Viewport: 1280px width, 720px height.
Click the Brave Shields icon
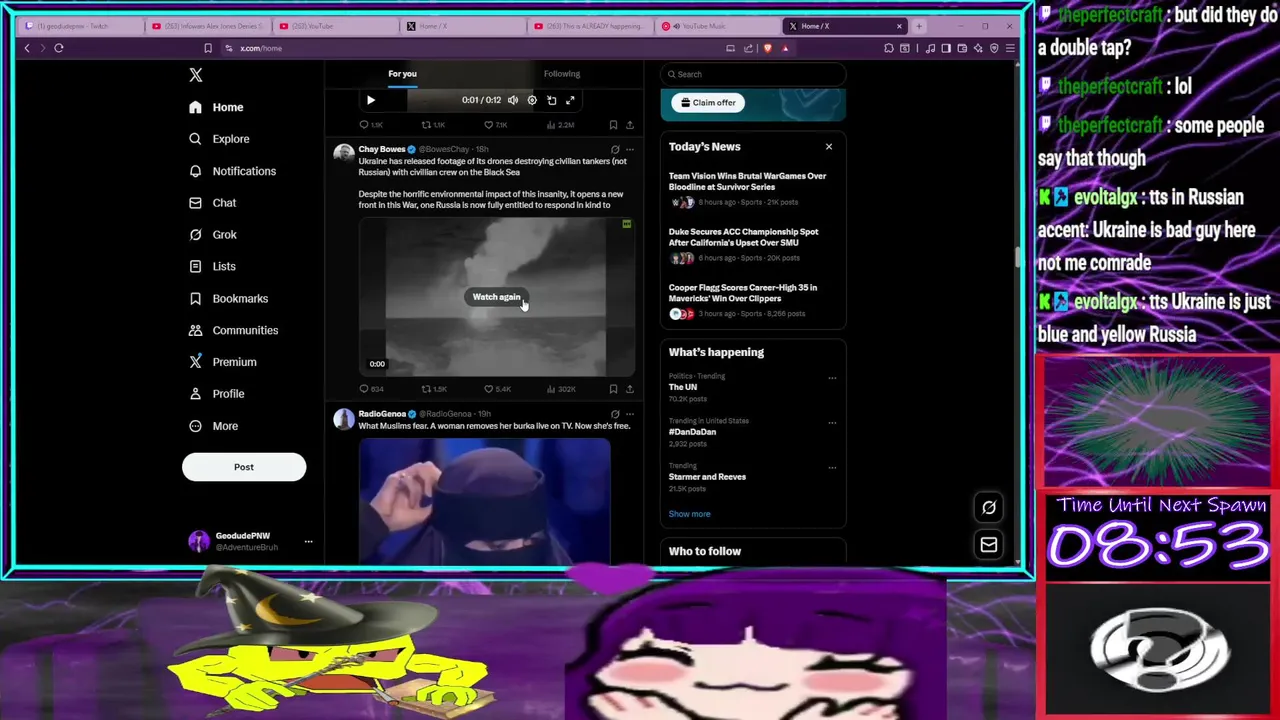point(768,48)
